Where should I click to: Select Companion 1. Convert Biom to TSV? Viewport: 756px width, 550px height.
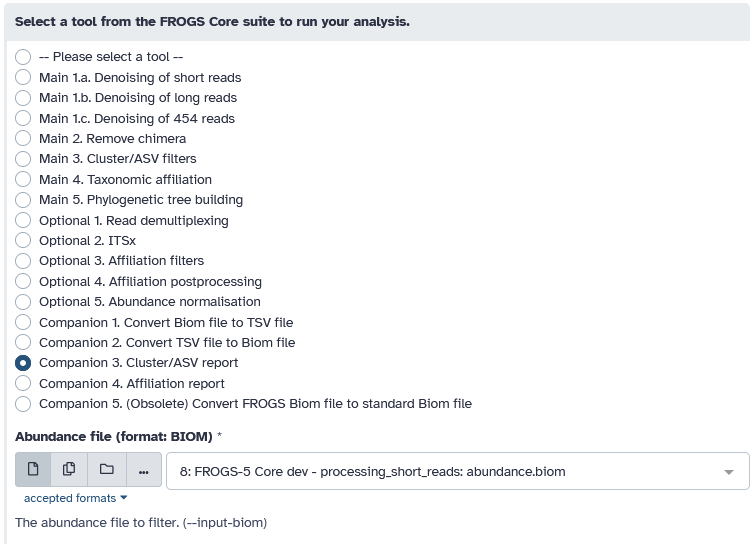(x=23, y=322)
